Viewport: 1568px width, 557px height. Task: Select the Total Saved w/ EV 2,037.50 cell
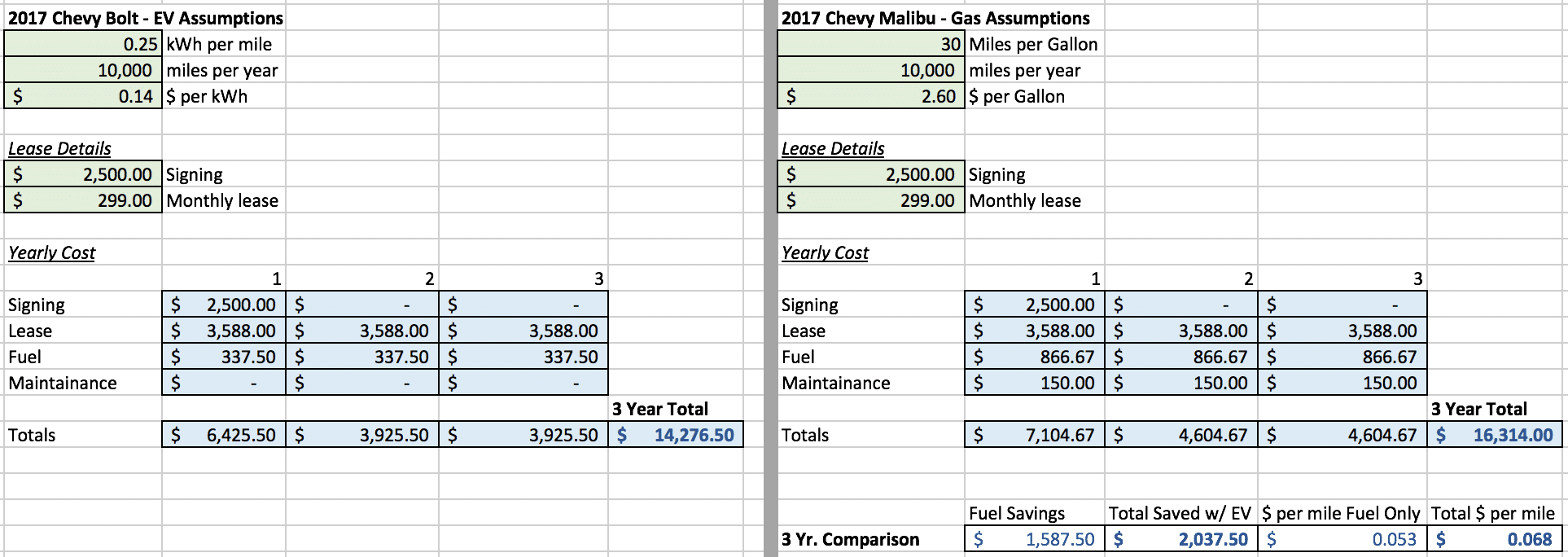tap(1181, 539)
